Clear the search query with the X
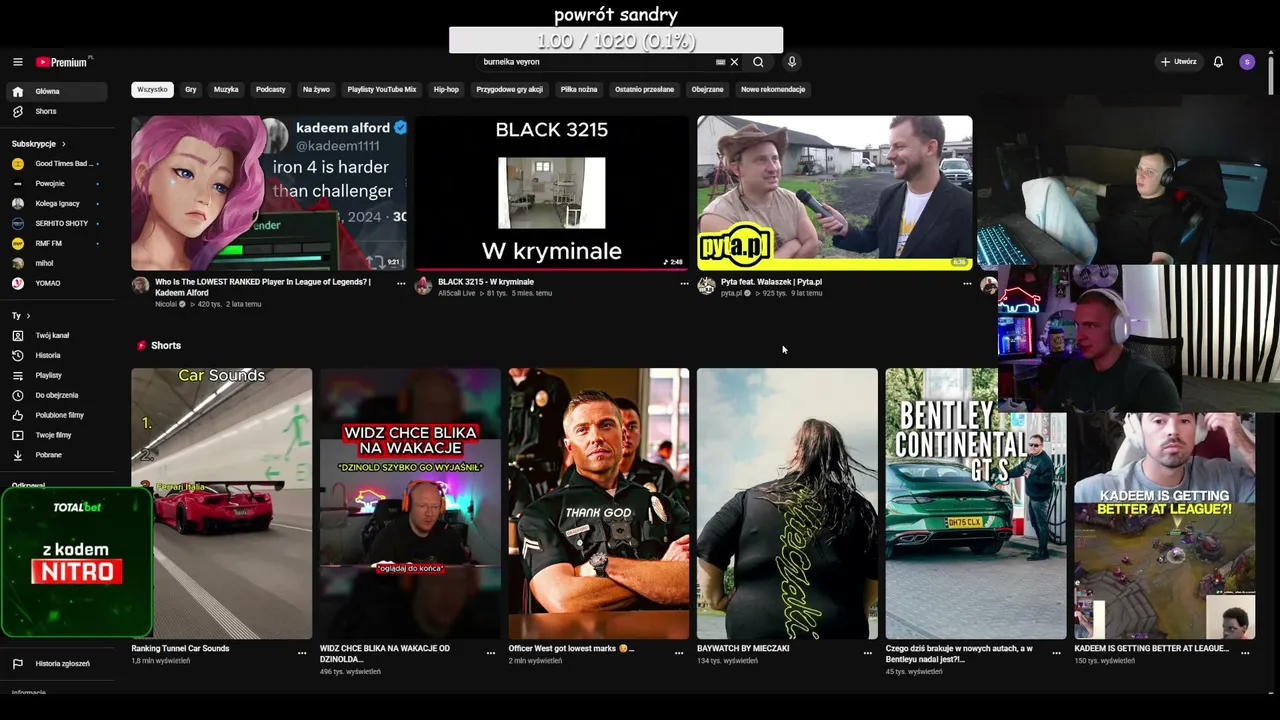Screen dimensions: 1280x720 (x=734, y=62)
